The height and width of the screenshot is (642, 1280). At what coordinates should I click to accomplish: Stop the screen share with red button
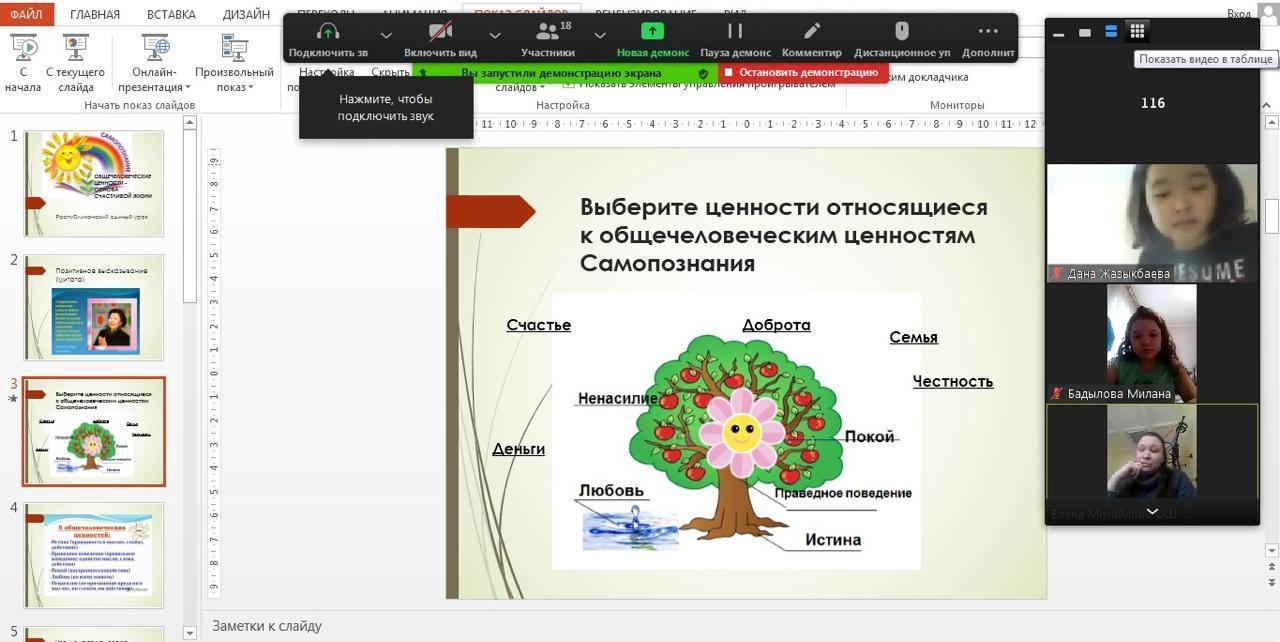coord(802,73)
